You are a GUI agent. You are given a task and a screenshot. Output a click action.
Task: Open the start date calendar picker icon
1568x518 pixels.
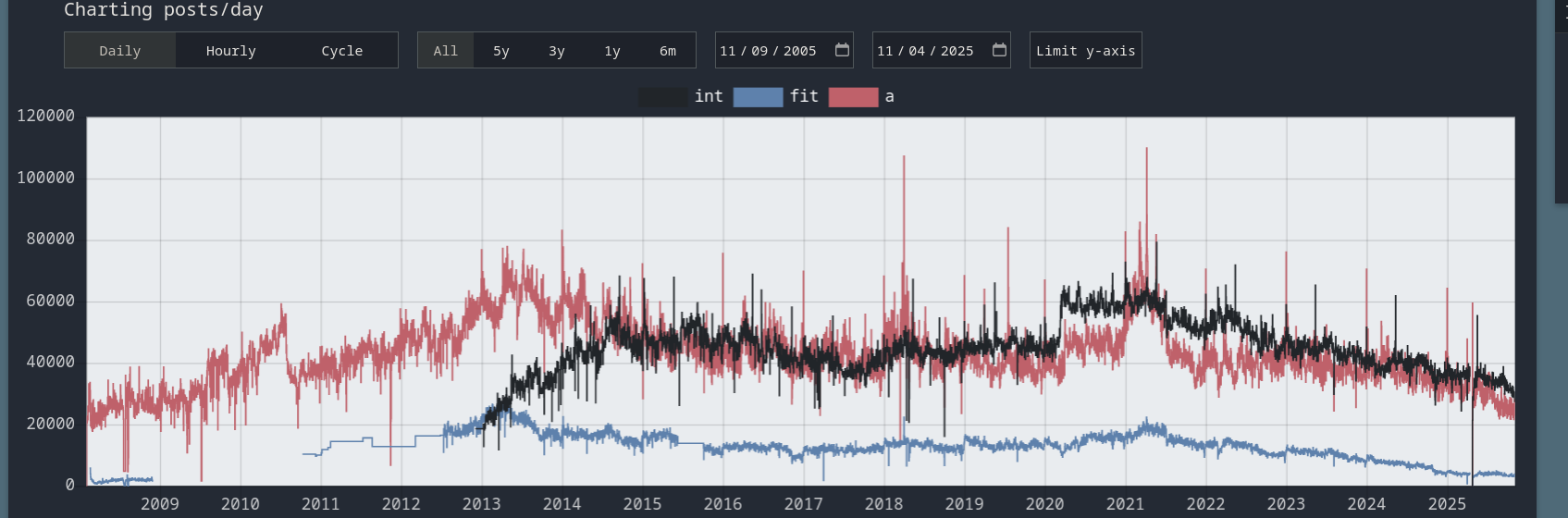click(x=842, y=50)
